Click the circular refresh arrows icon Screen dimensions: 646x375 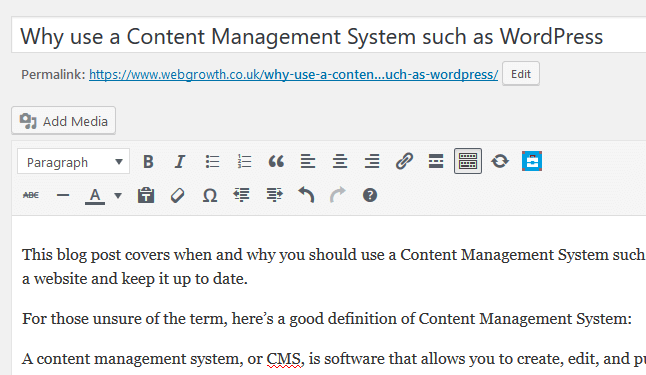(x=500, y=161)
